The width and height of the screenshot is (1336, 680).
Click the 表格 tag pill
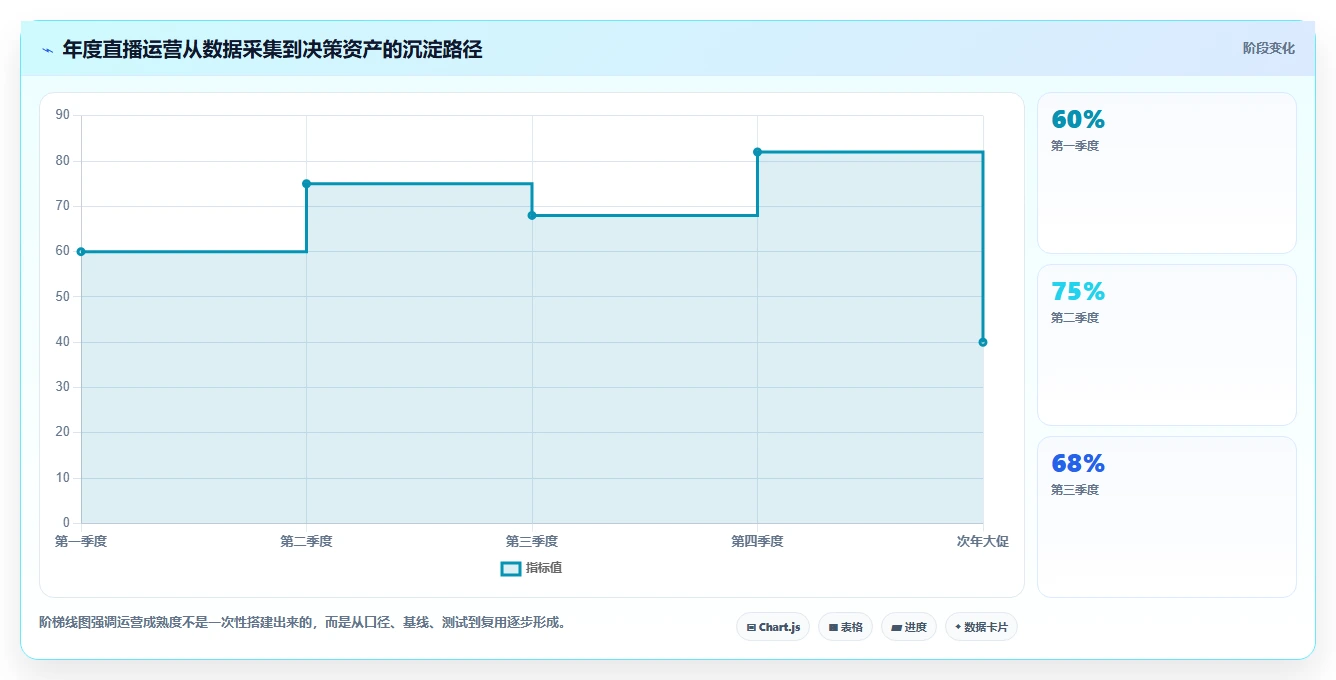coord(845,627)
